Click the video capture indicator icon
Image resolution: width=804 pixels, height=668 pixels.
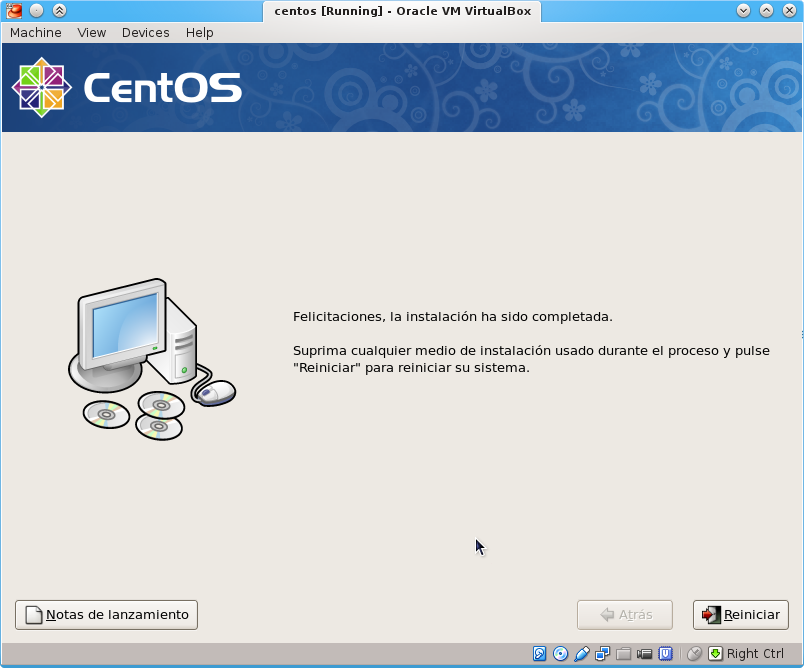click(645, 654)
